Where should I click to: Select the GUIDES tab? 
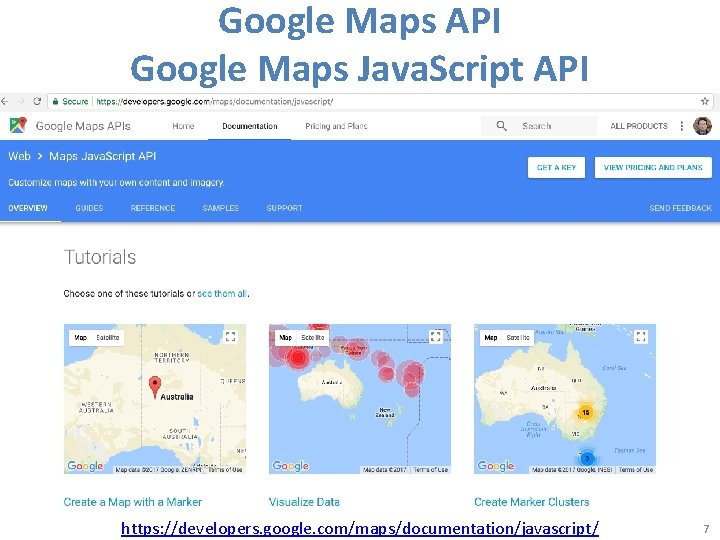click(x=89, y=208)
